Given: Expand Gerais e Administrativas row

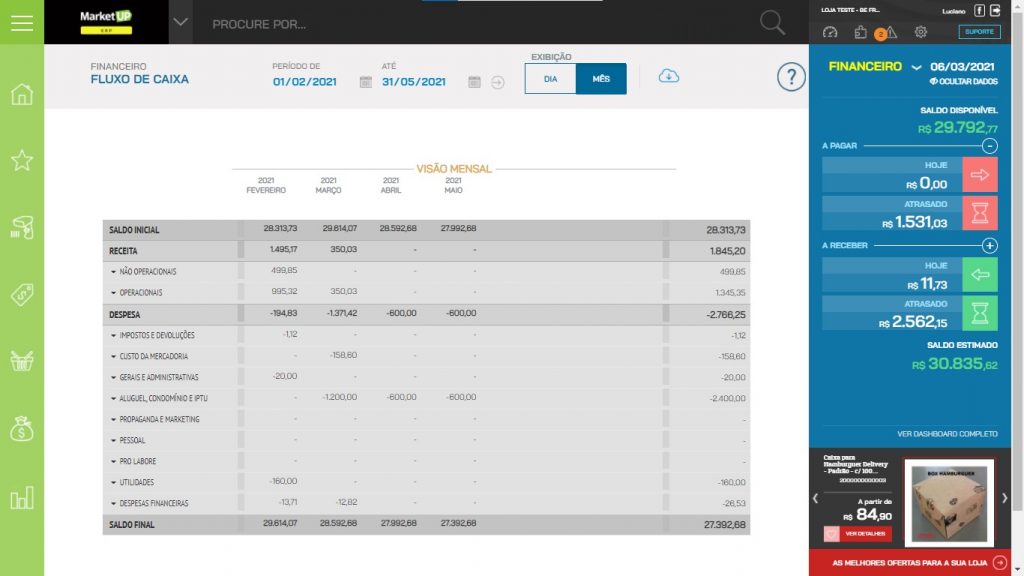Looking at the screenshot, I should [x=113, y=377].
